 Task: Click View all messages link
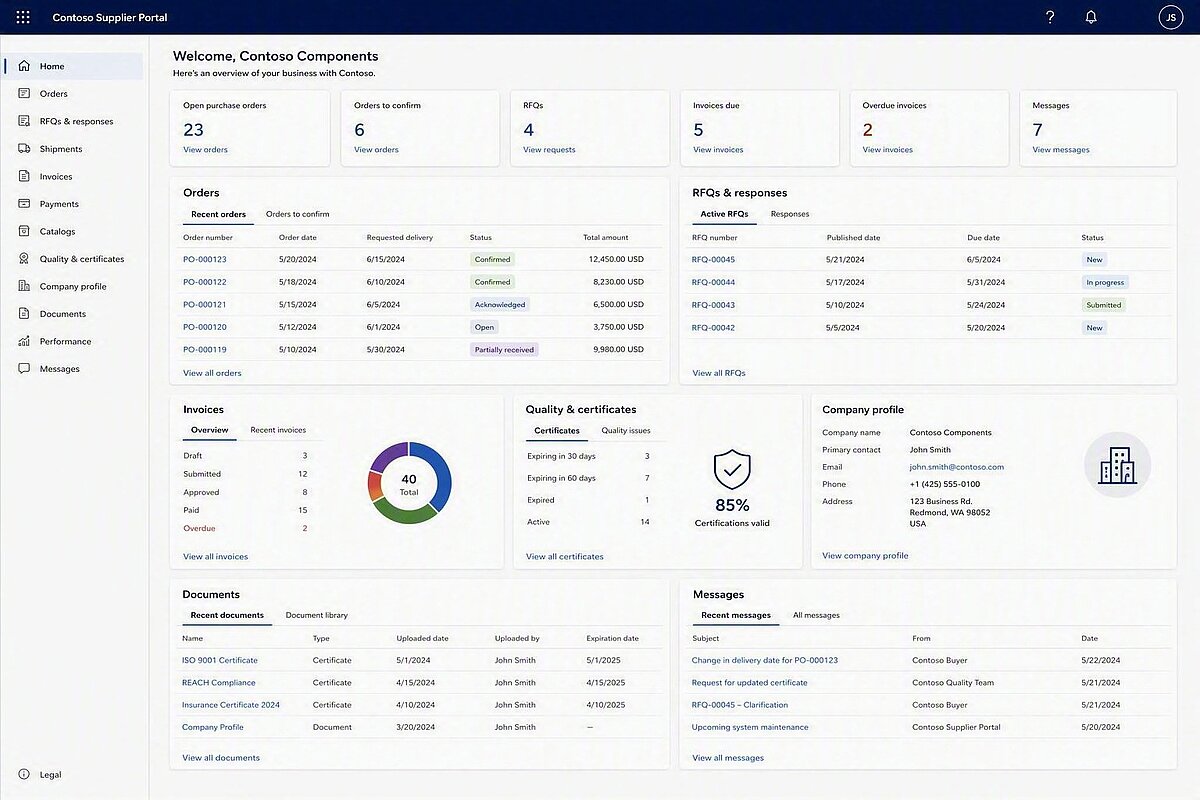[x=728, y=758]
